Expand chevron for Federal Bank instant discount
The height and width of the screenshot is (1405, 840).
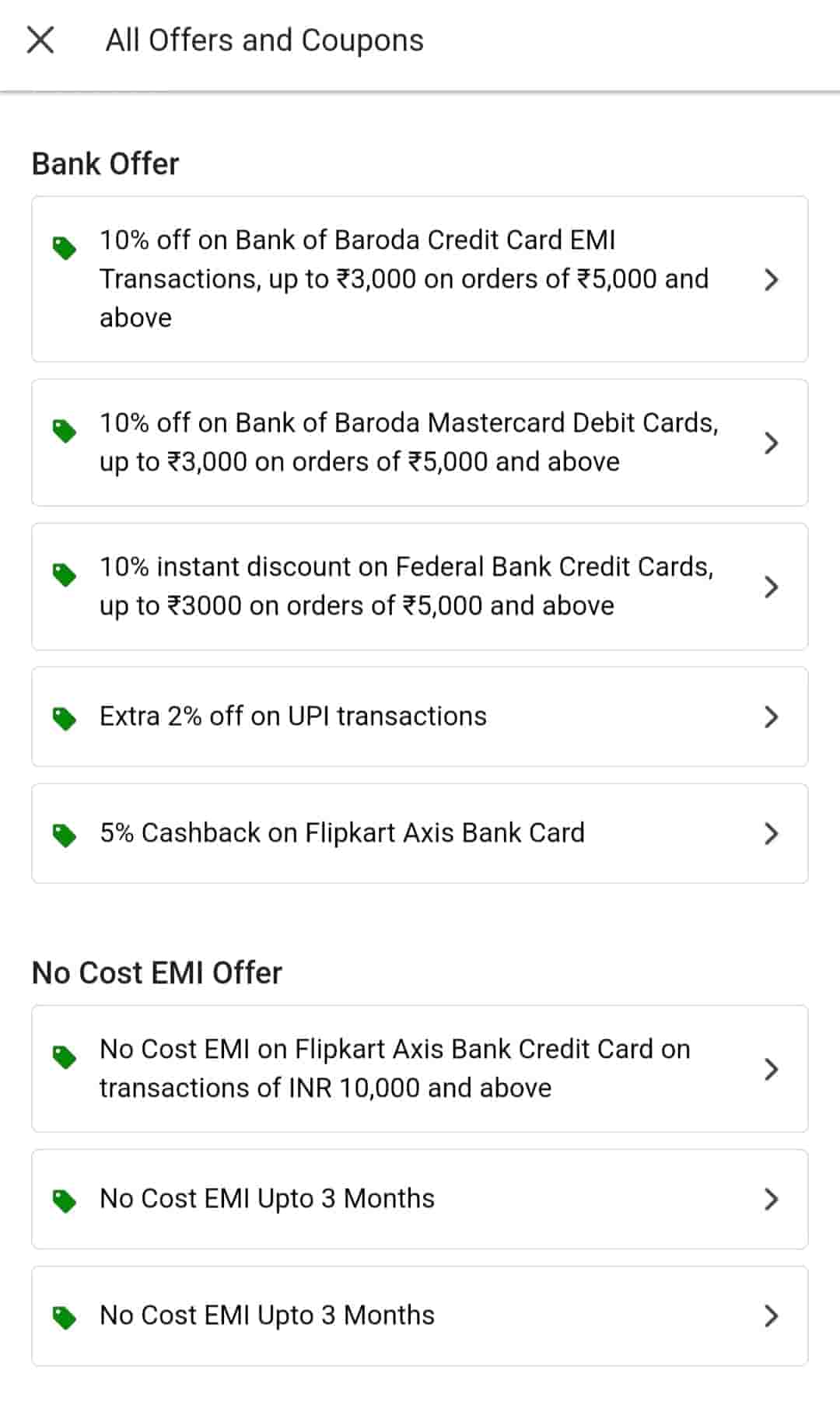tap(771, 587)
